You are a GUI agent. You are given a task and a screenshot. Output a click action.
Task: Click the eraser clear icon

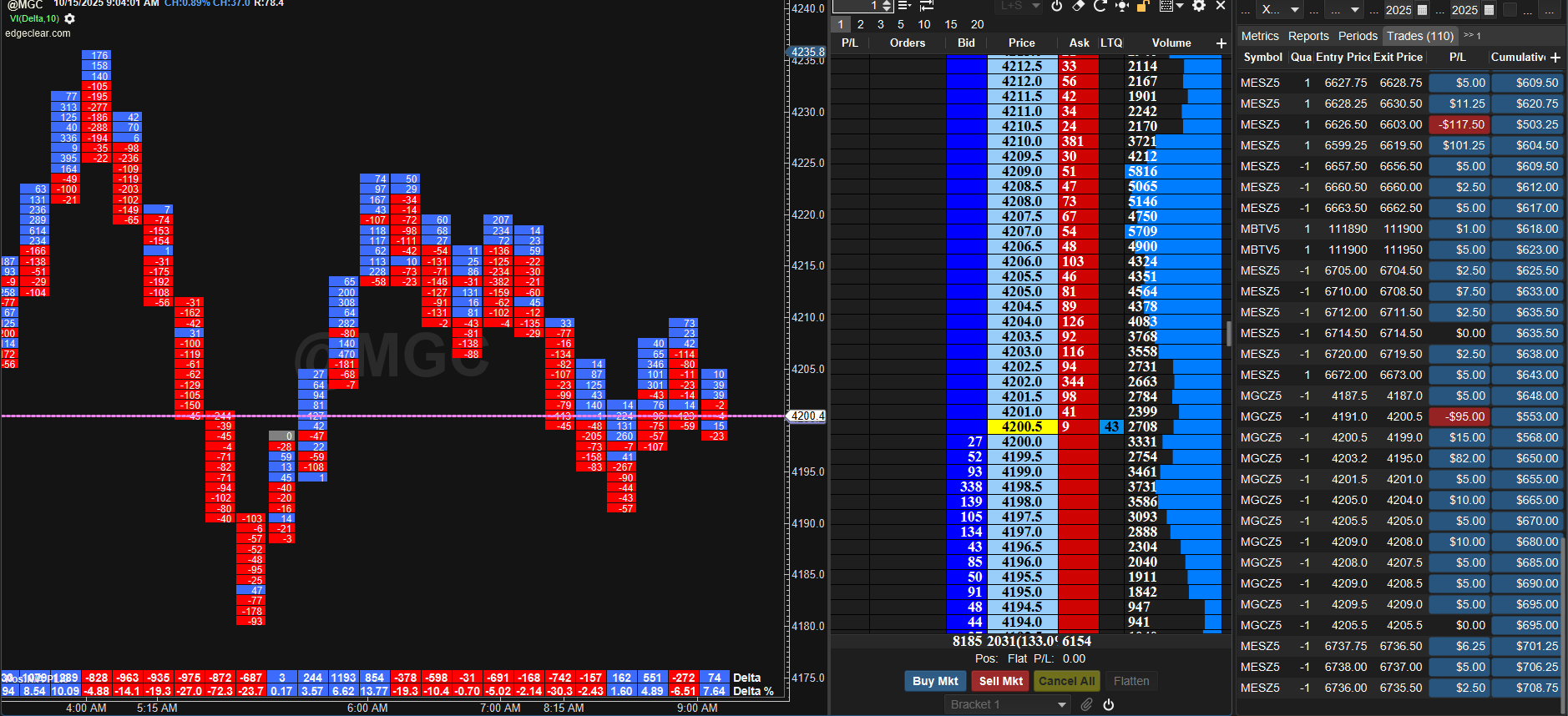(1078, 6)
